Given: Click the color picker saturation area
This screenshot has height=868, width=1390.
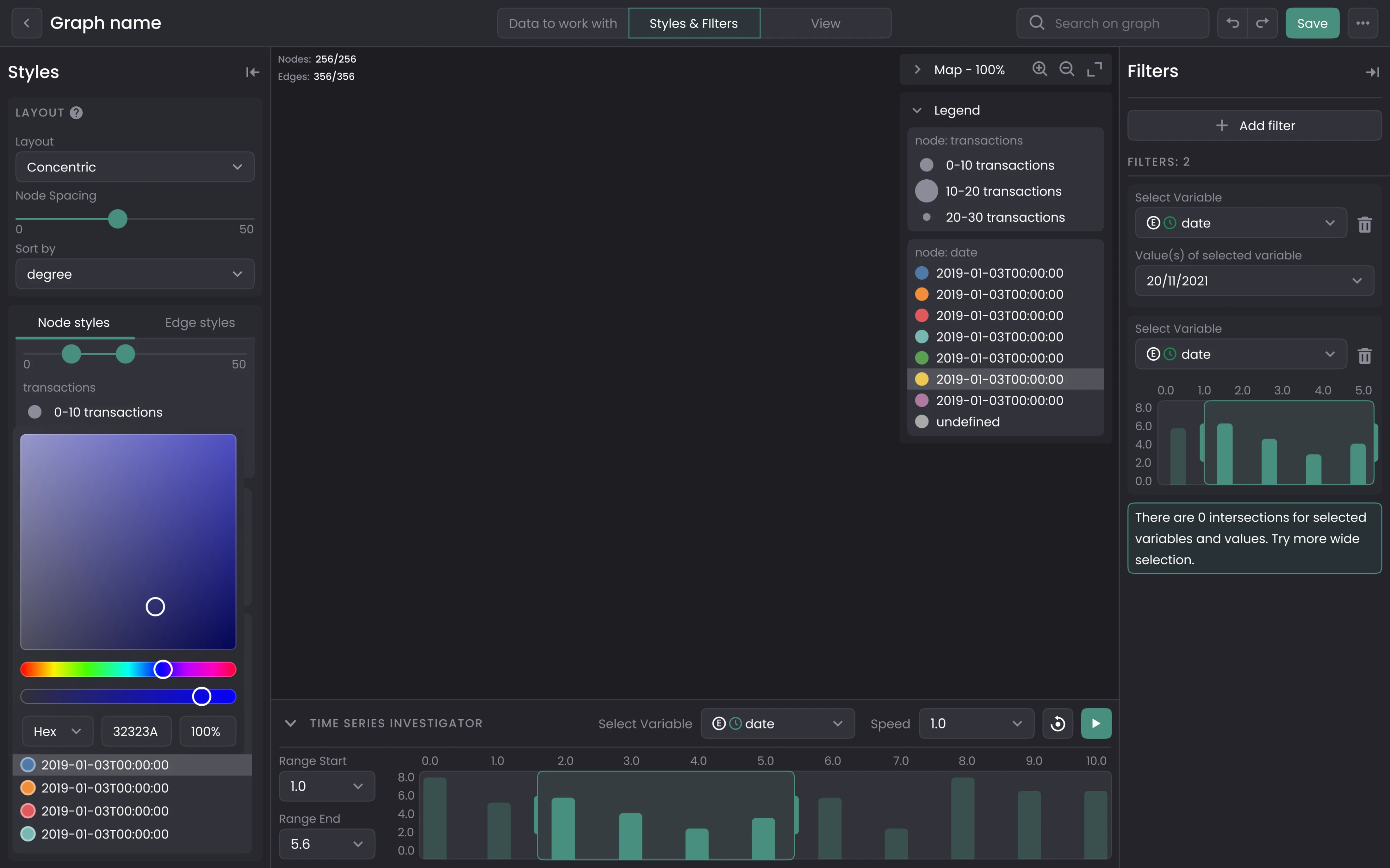Looking at the screenshot, I should tap(128, 542).
